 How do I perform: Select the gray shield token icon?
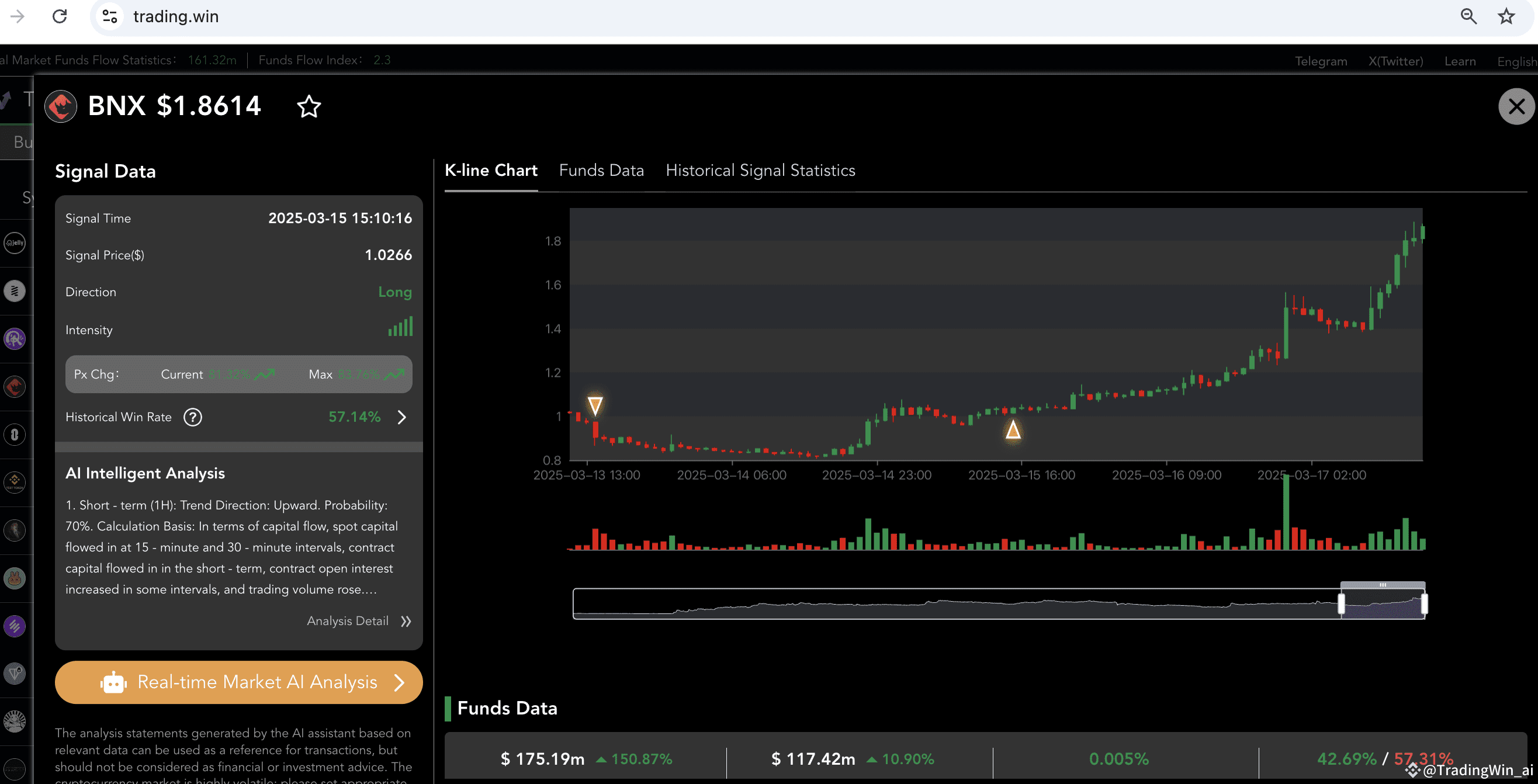[15, 674]
